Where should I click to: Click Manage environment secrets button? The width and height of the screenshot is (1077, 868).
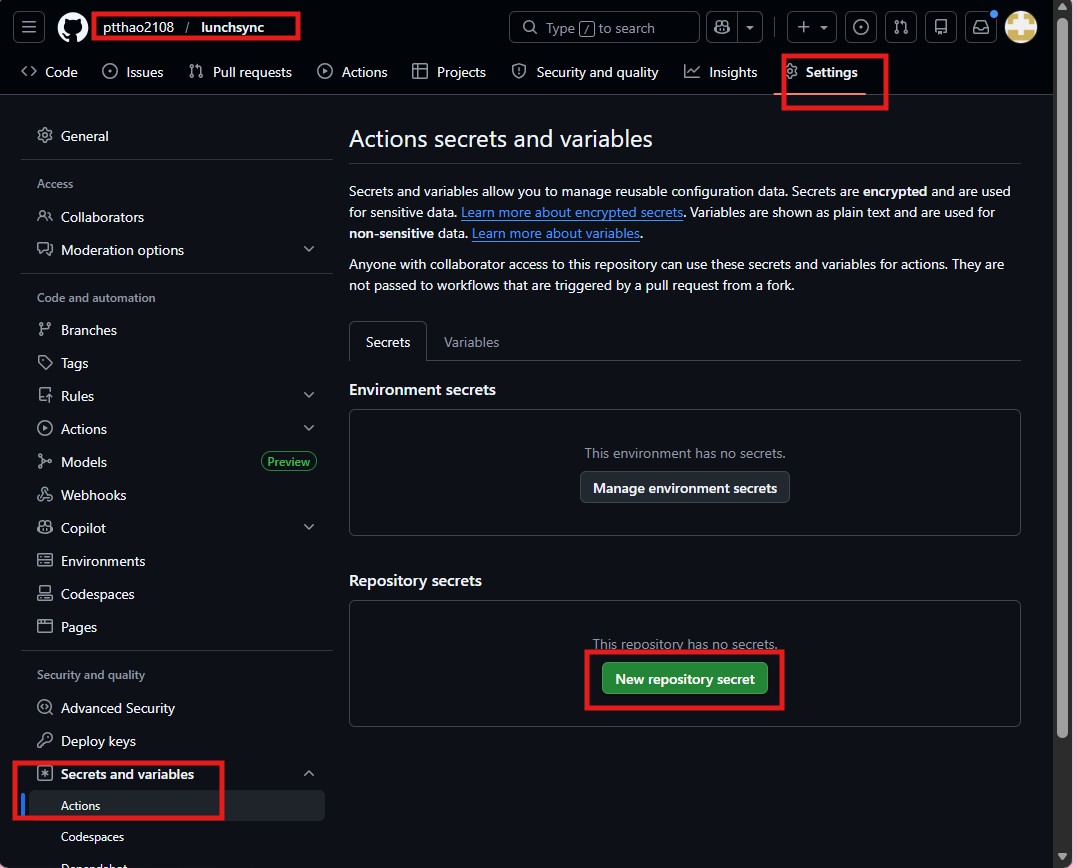pos(685,488)
